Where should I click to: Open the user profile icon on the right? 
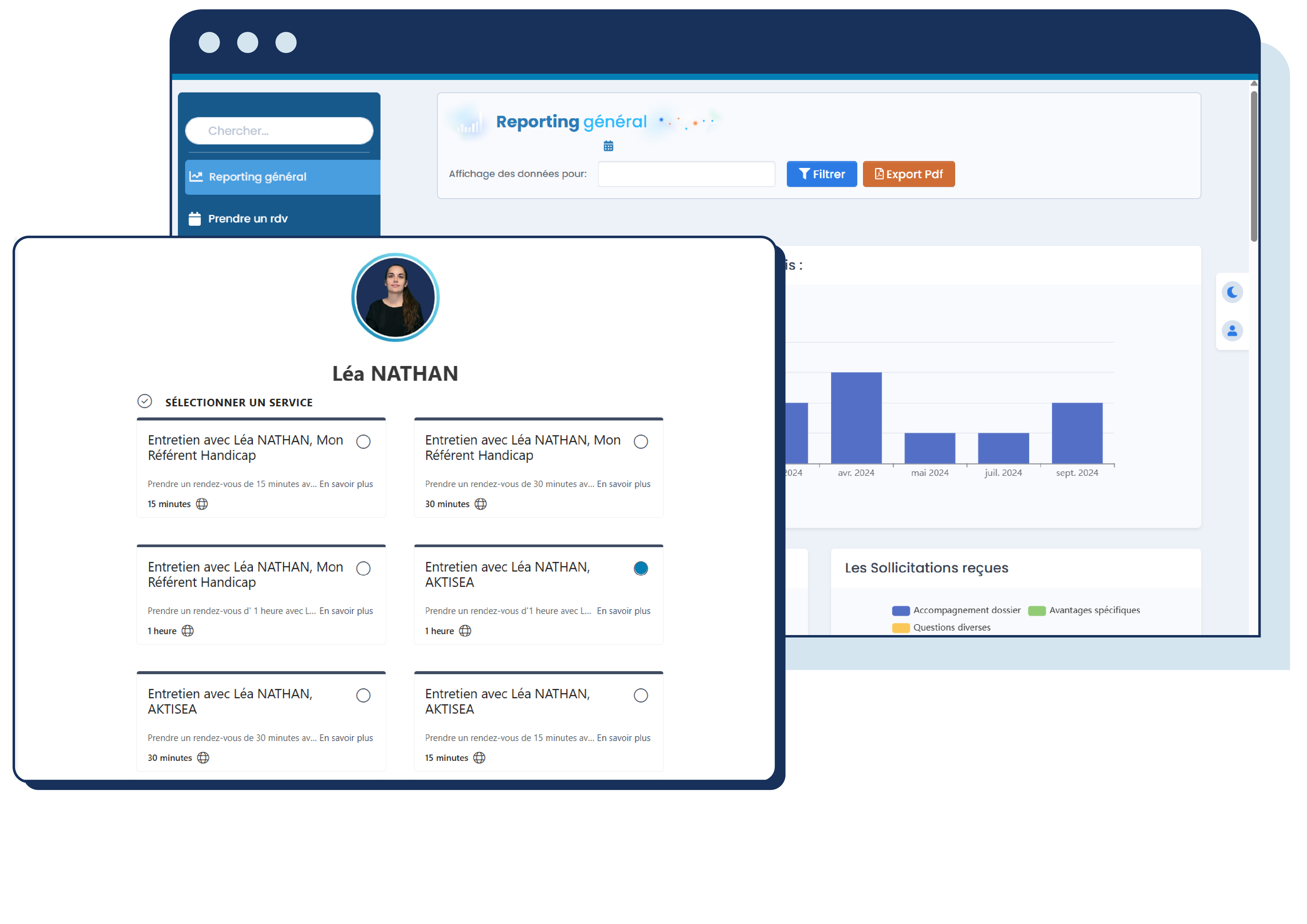1232,331
